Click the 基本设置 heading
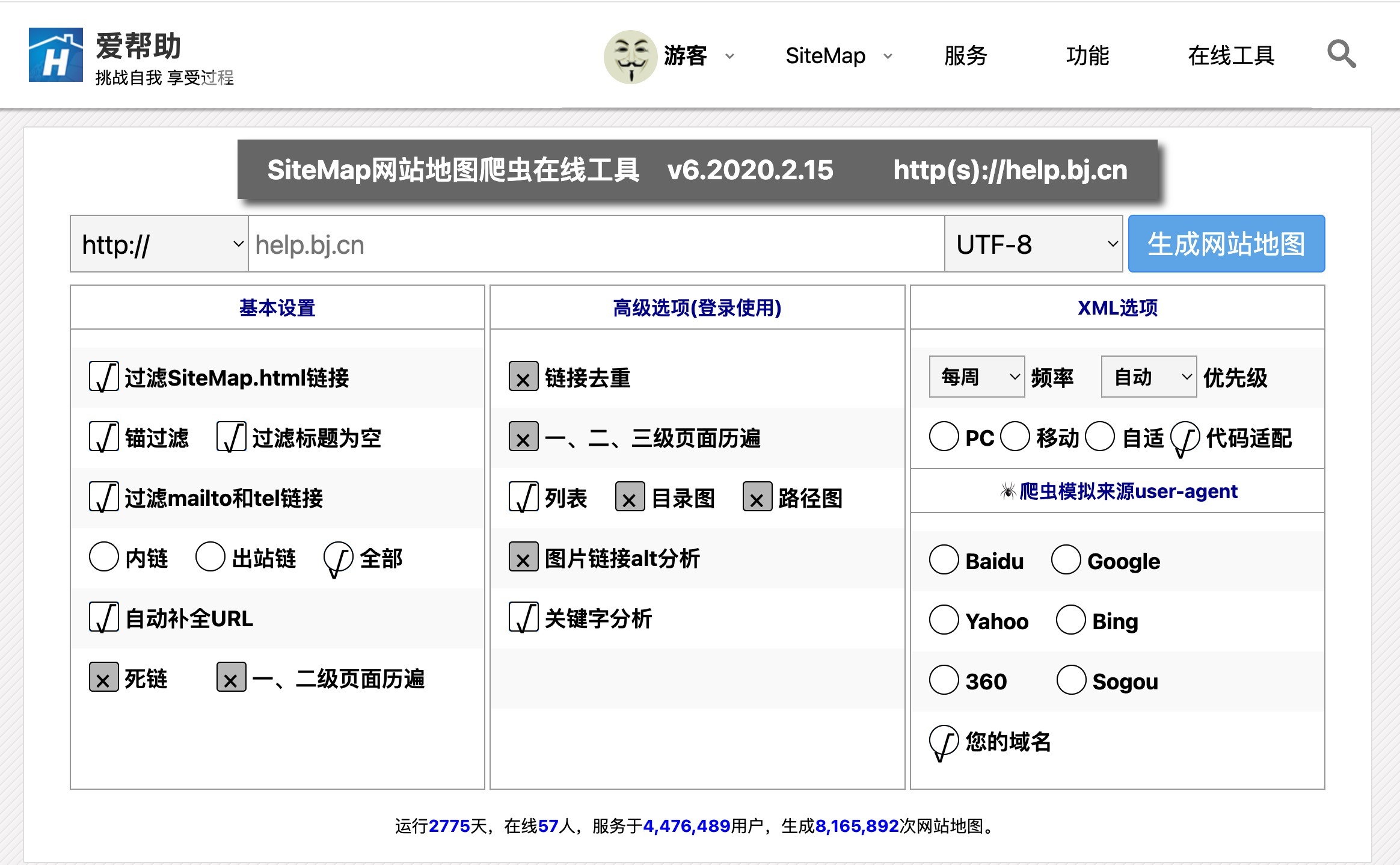1400x865 pixels. pyautogui.click(x=277, y=308)
